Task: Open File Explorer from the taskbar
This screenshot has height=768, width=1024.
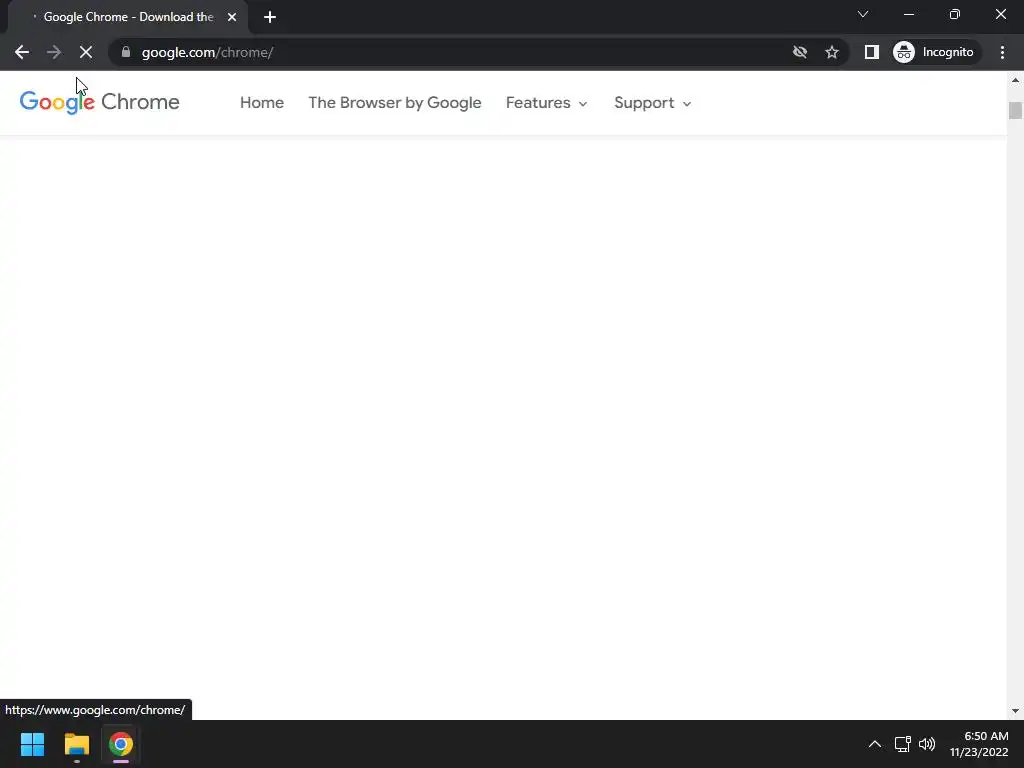Action: coord(76,744)
